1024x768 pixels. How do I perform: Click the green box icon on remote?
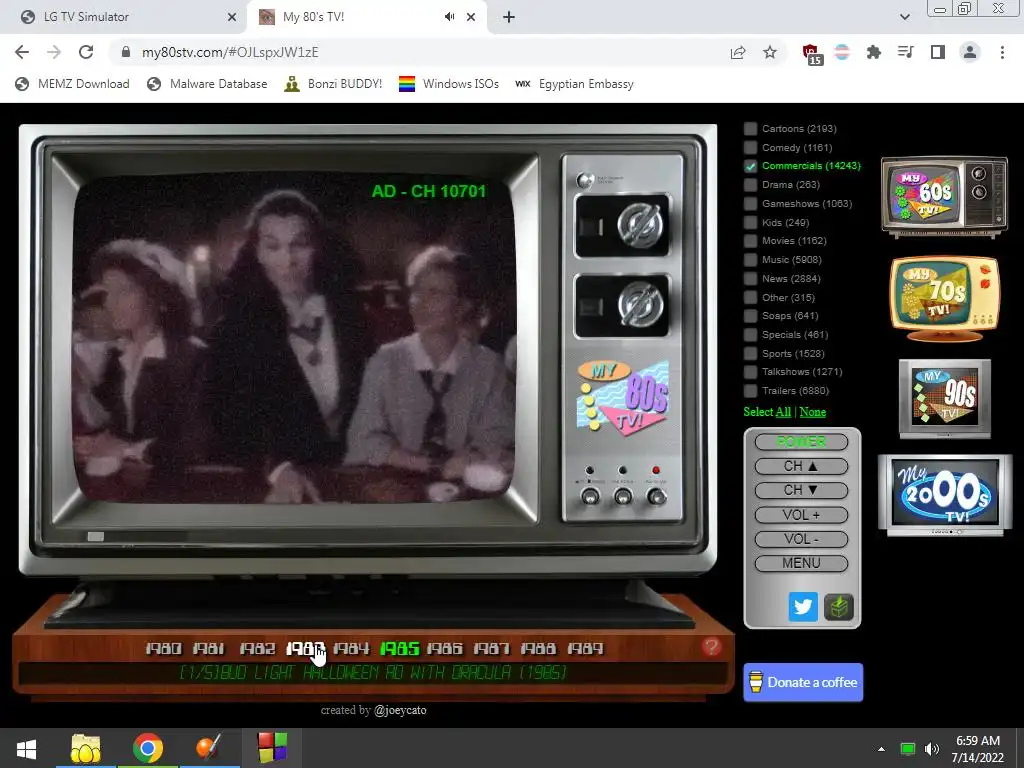839,607
